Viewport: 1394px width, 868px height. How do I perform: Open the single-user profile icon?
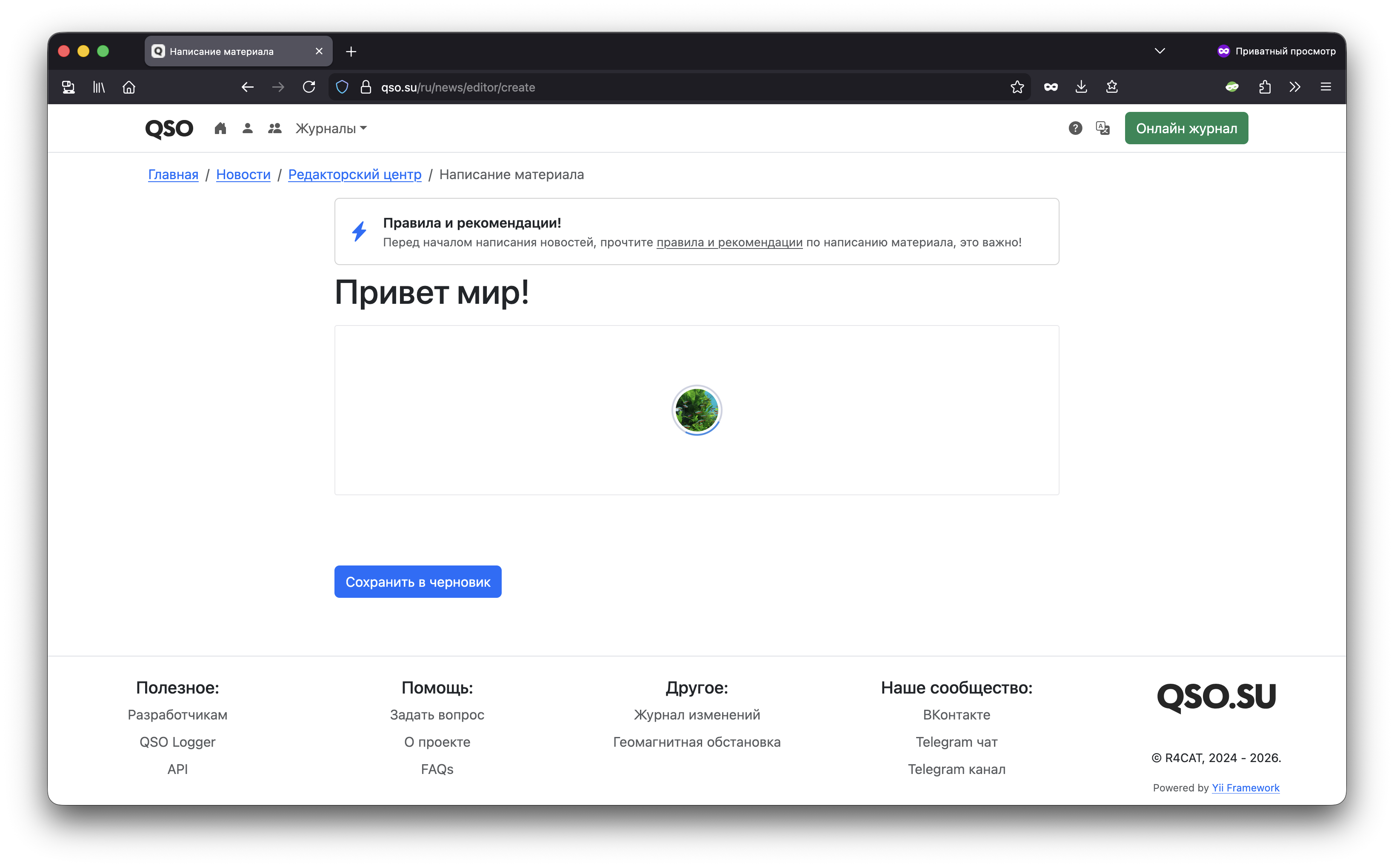[248, 128]
